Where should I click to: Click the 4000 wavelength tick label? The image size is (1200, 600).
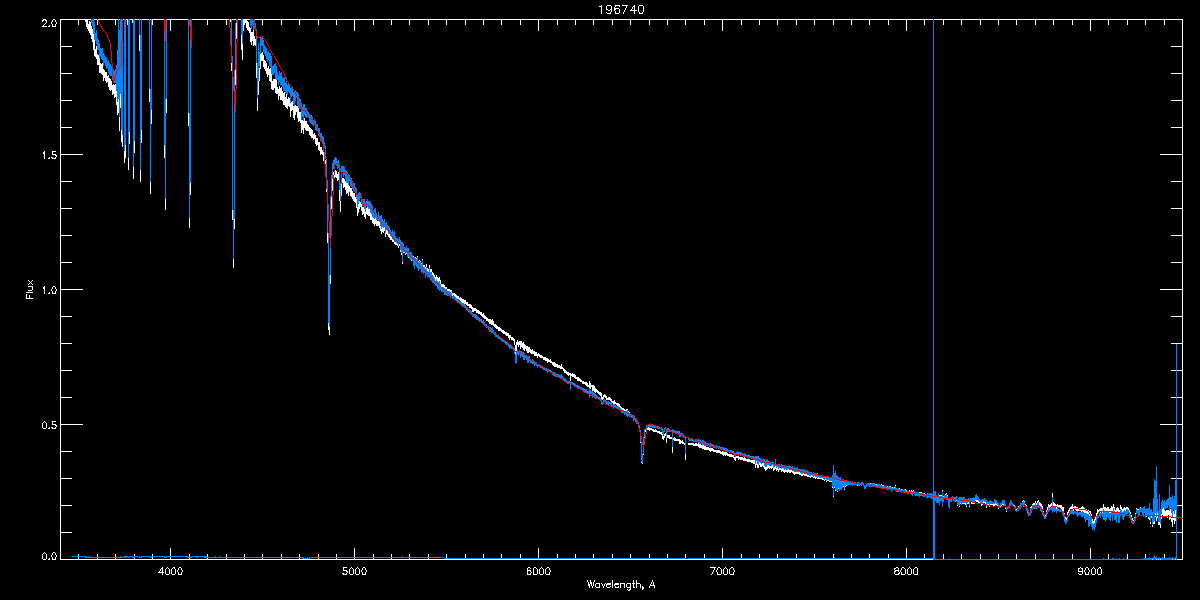click(170, 572)
